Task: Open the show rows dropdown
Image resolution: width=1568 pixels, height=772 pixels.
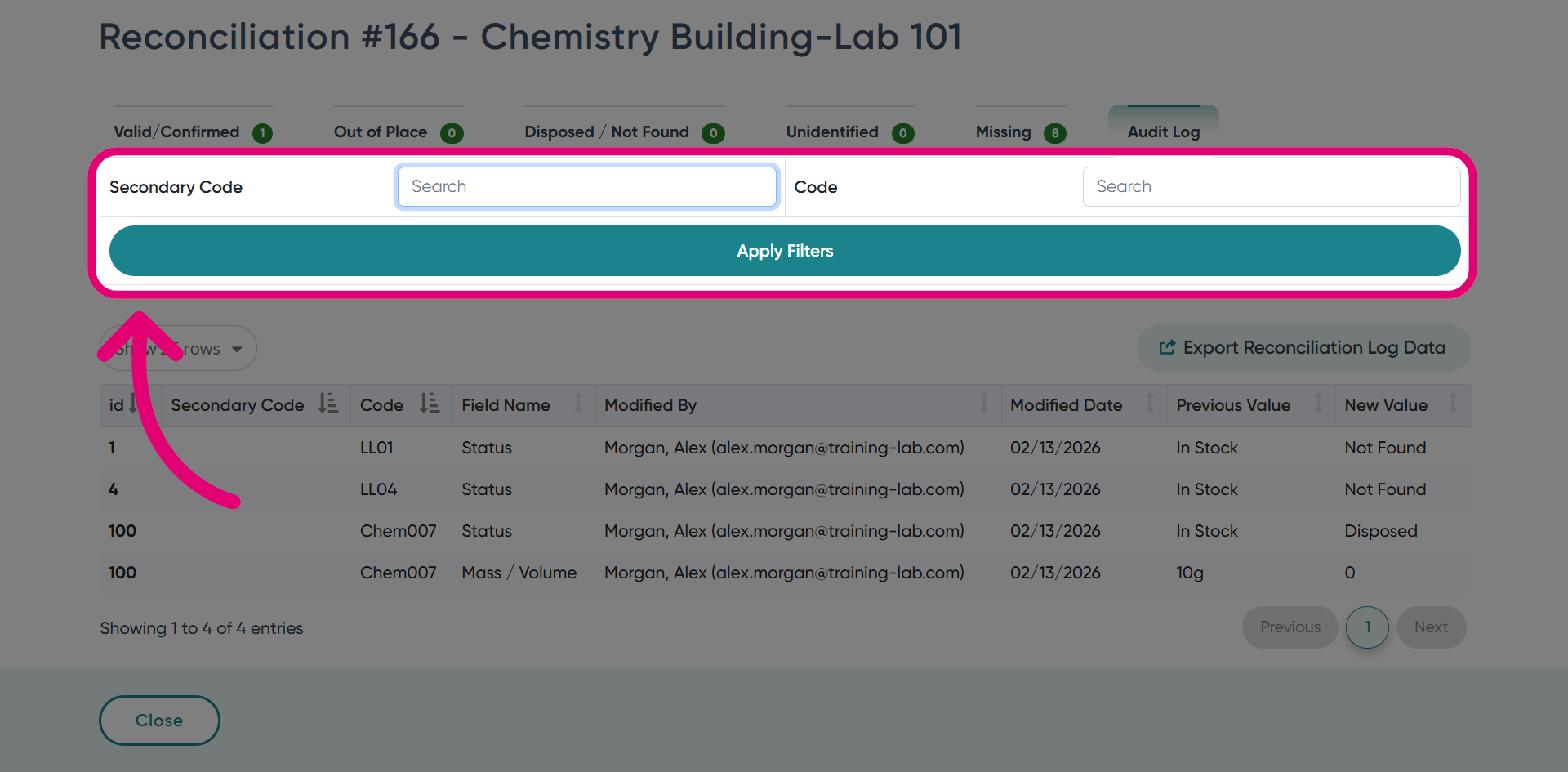Action: pos(178,349)
